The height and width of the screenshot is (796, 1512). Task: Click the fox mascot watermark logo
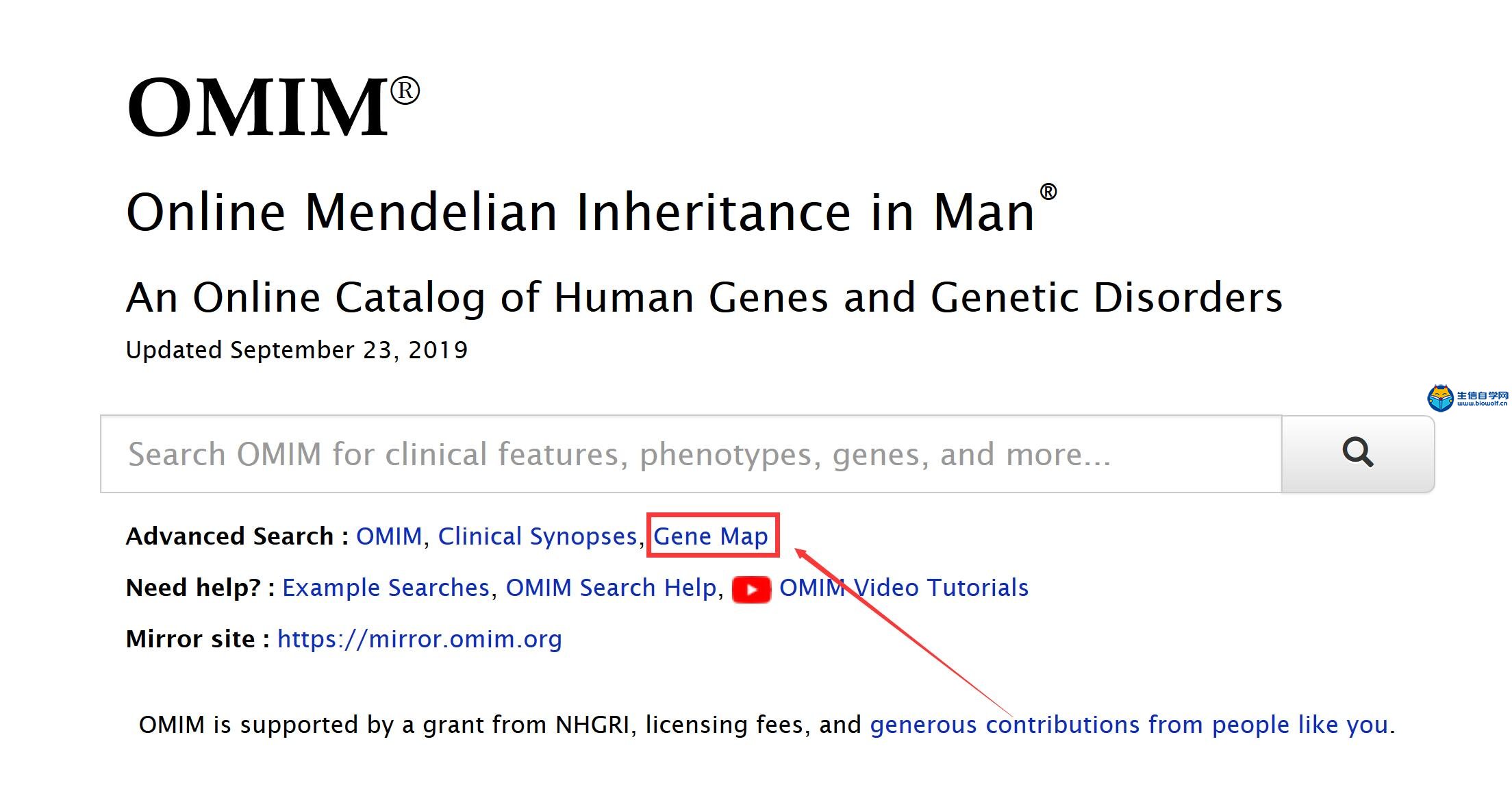point(1441,397)
